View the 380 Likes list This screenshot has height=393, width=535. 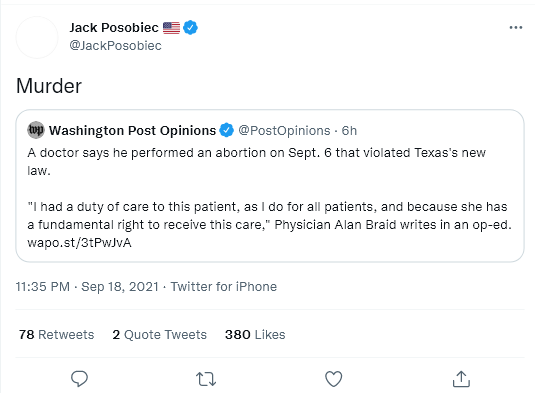[255, 335]
